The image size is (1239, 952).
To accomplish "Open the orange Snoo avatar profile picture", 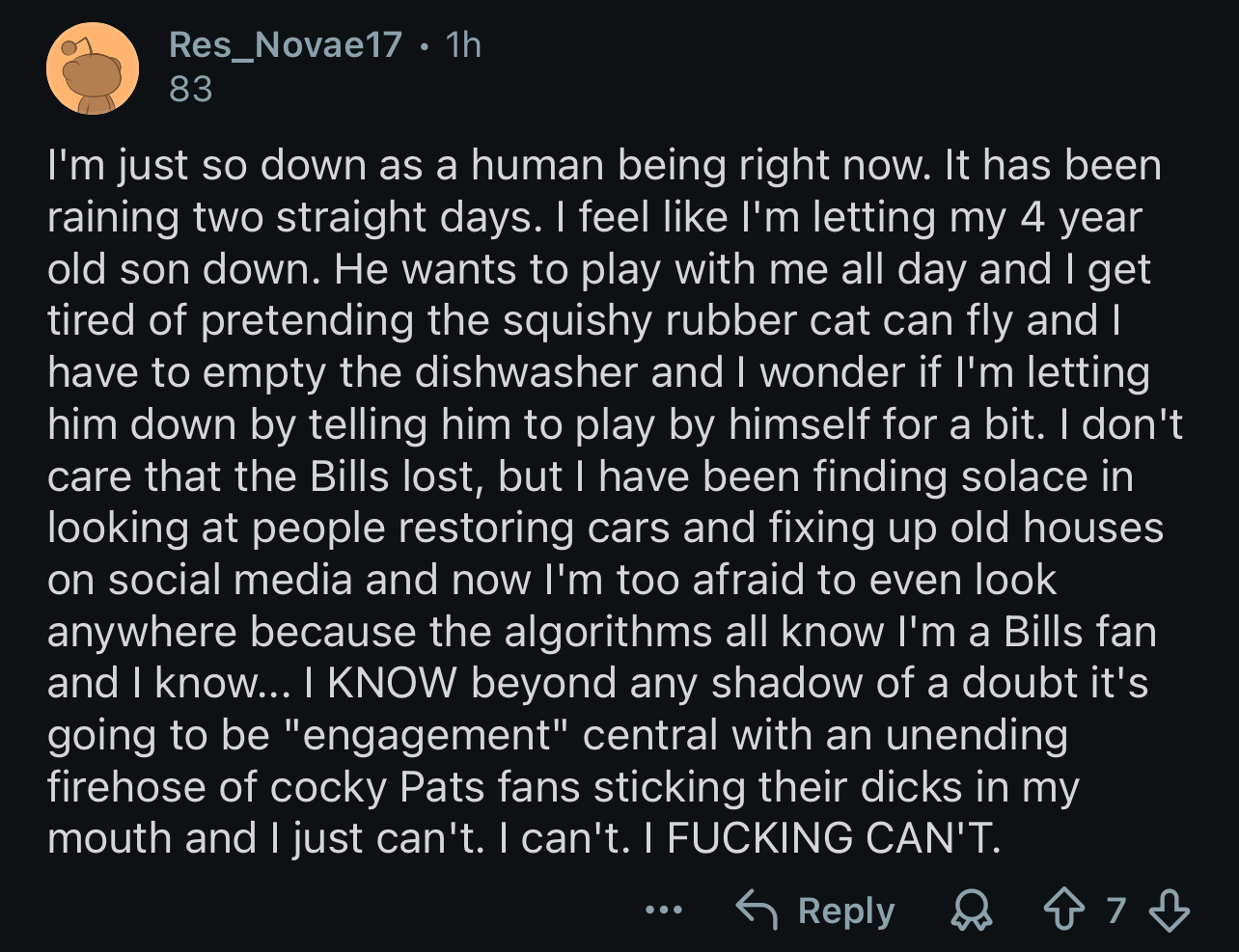I will pos(93,68).
